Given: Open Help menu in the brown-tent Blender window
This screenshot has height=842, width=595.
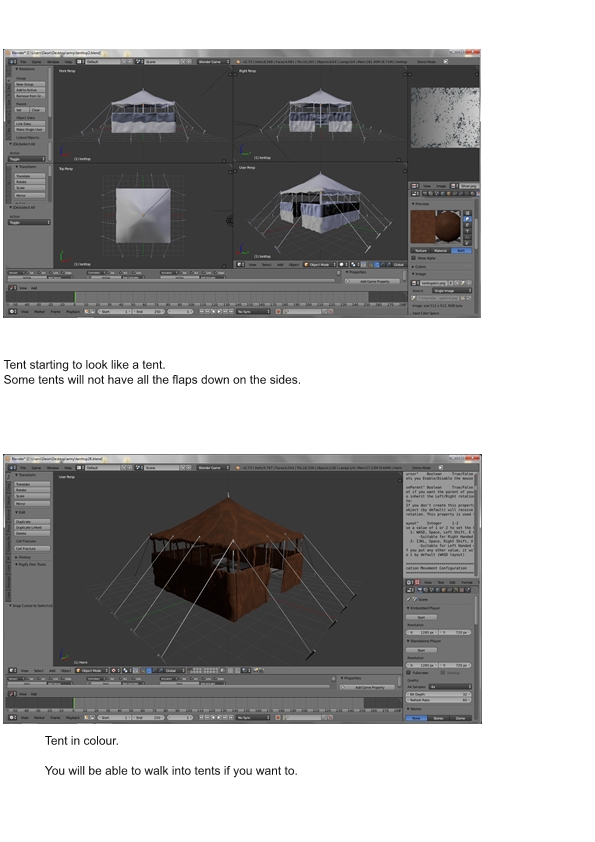Looking at the screenshot, I should pyautogui.click(x=68, y=468).
